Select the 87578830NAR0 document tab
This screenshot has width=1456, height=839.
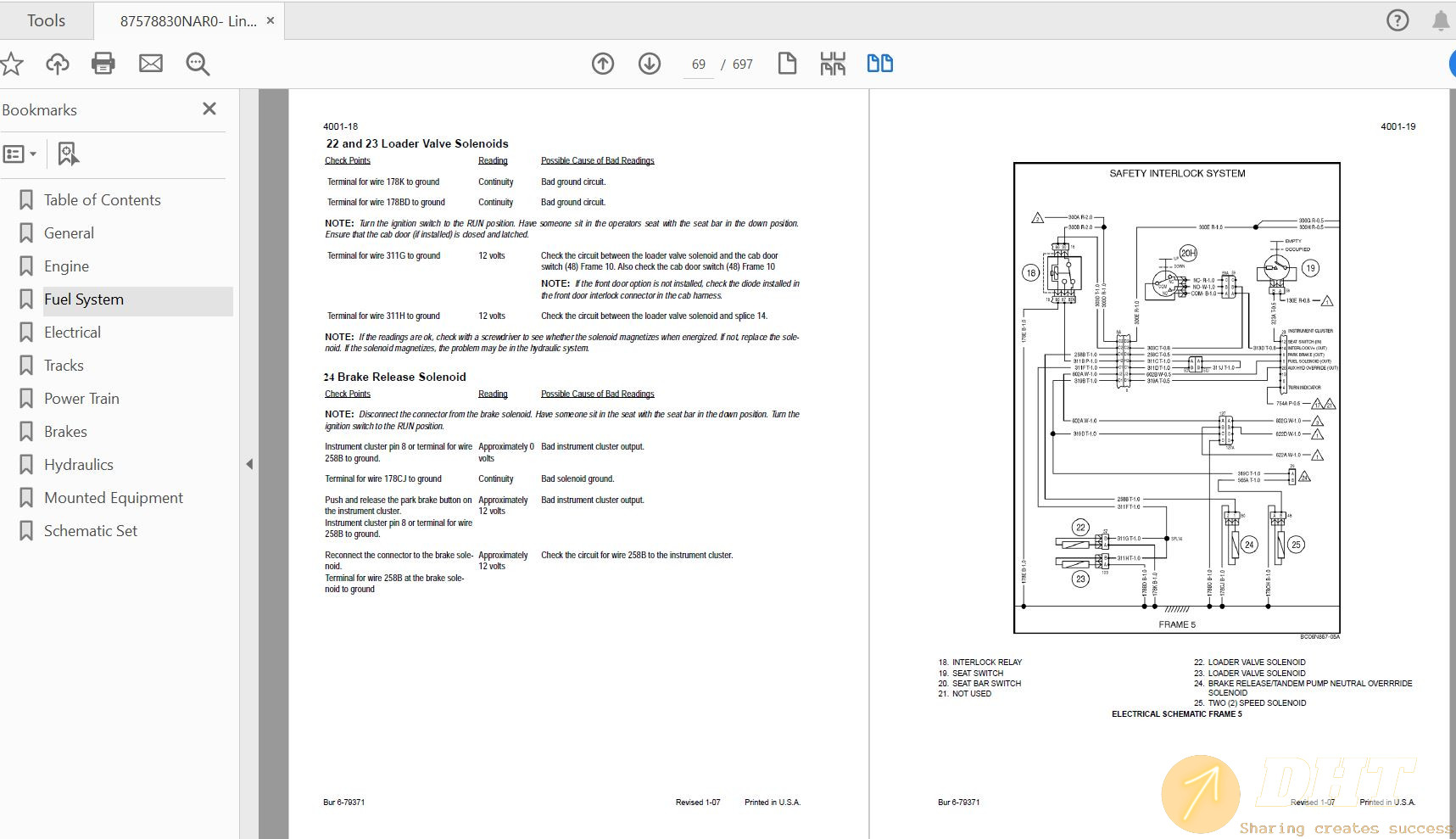pyautogui.click(x=187, y=21)
